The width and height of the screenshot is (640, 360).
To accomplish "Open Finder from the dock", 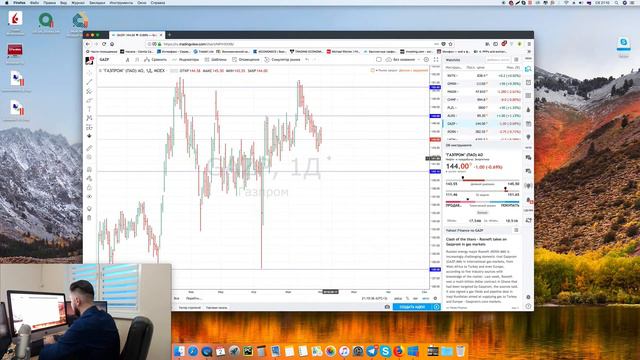I will pos(179,351).
